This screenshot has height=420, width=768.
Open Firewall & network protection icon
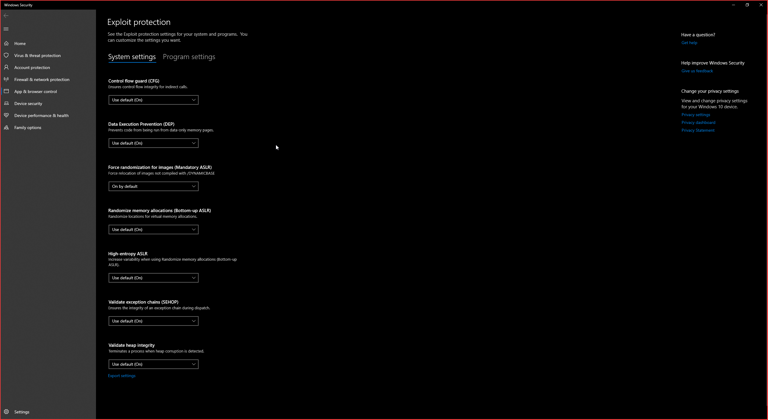(6, 80)
